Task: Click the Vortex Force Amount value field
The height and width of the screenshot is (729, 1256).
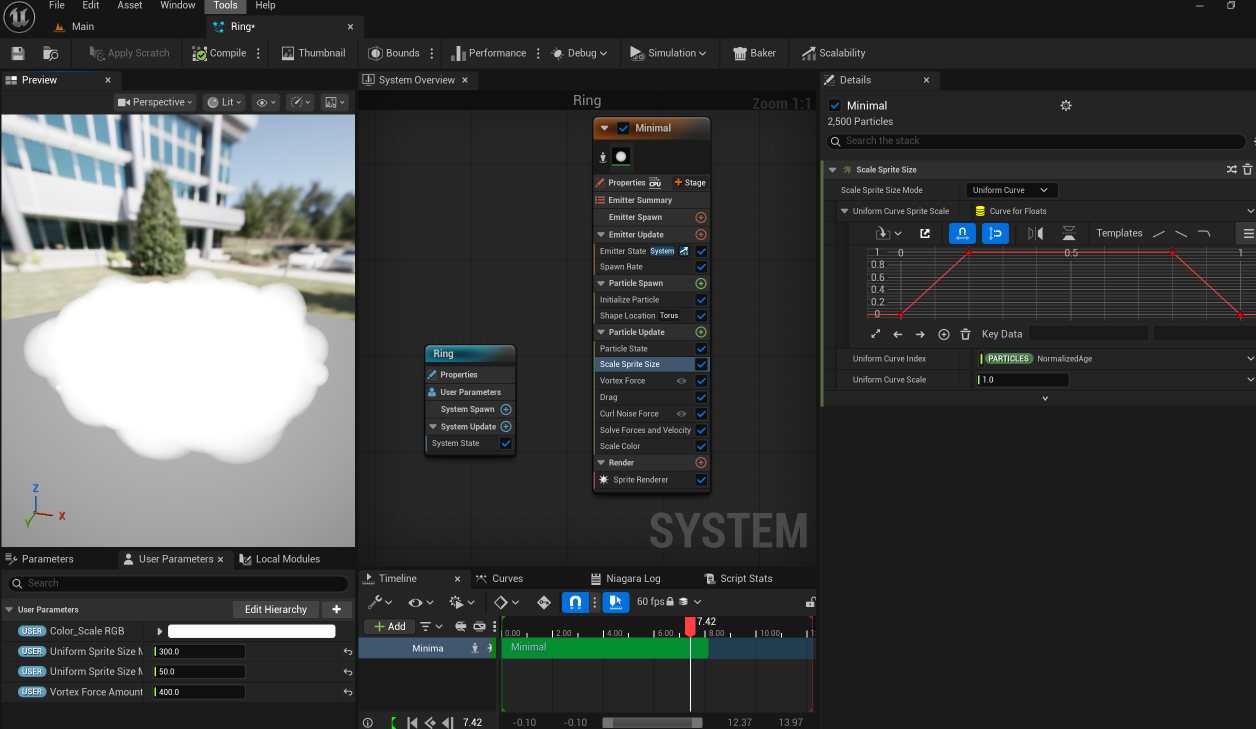Action: (198, 692)
